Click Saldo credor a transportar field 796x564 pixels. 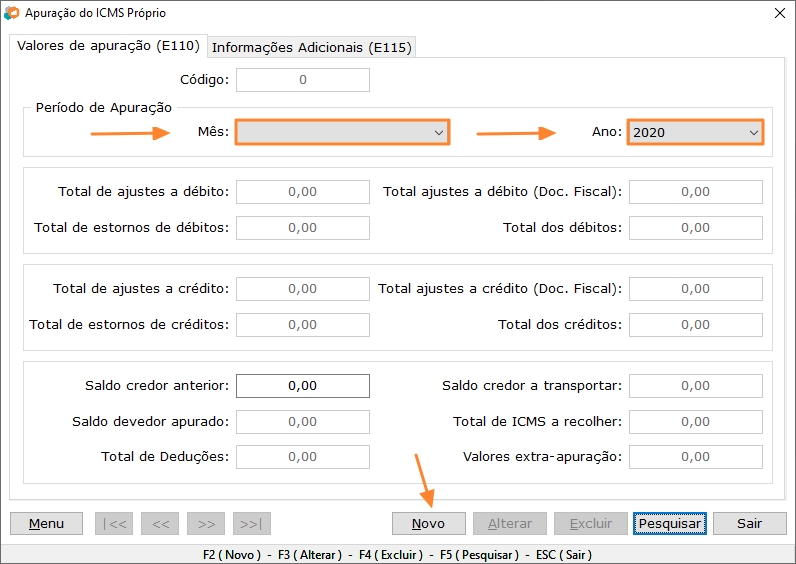[x=695, y=386]
